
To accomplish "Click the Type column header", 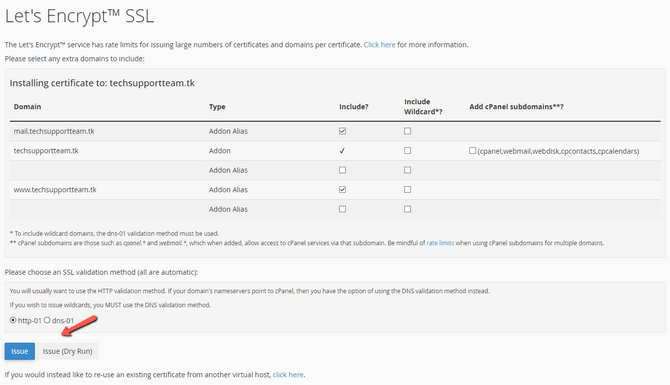I will (217, 107).
